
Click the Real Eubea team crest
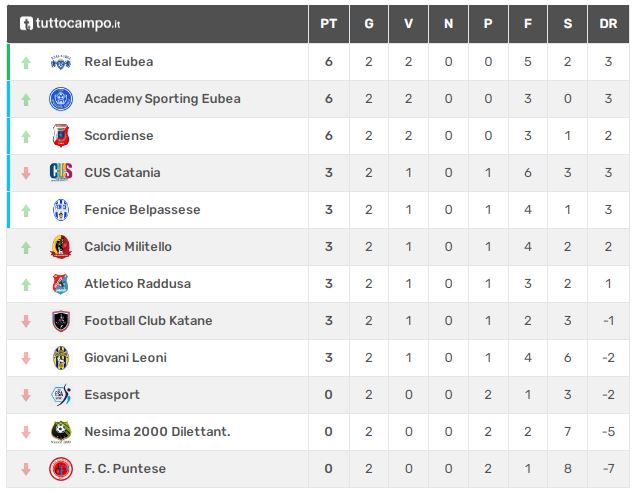pyautogui.click(x=61, y=62)
